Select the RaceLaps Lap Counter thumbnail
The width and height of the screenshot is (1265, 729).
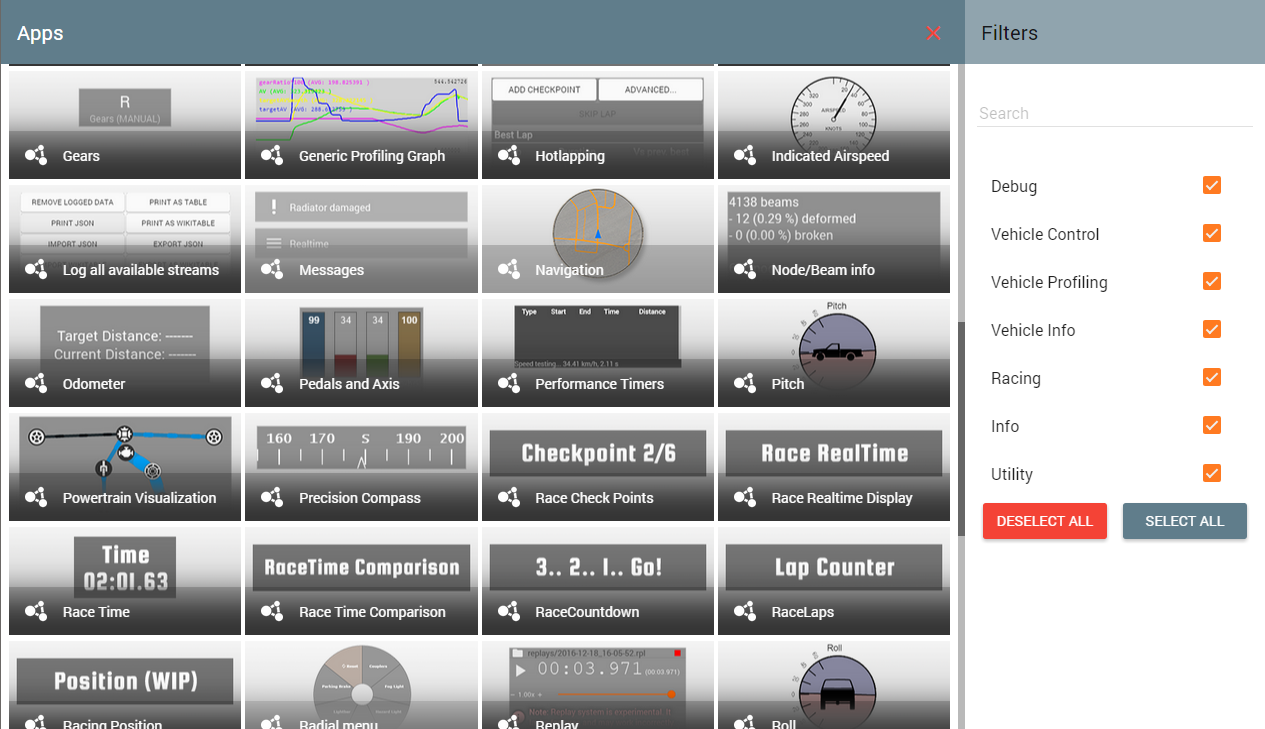point(834,581)
